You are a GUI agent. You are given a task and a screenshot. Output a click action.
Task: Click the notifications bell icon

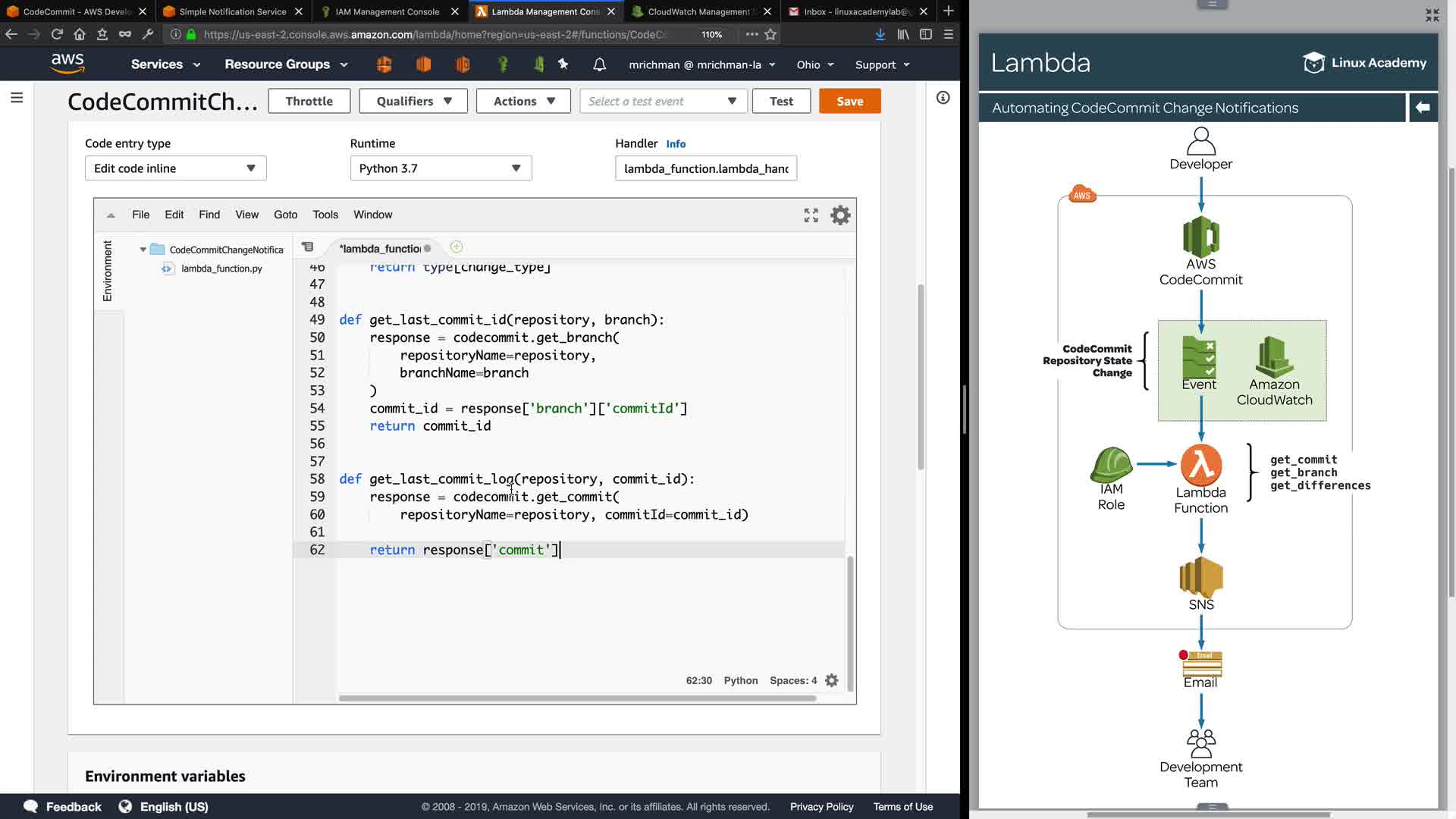pos(599,64)
